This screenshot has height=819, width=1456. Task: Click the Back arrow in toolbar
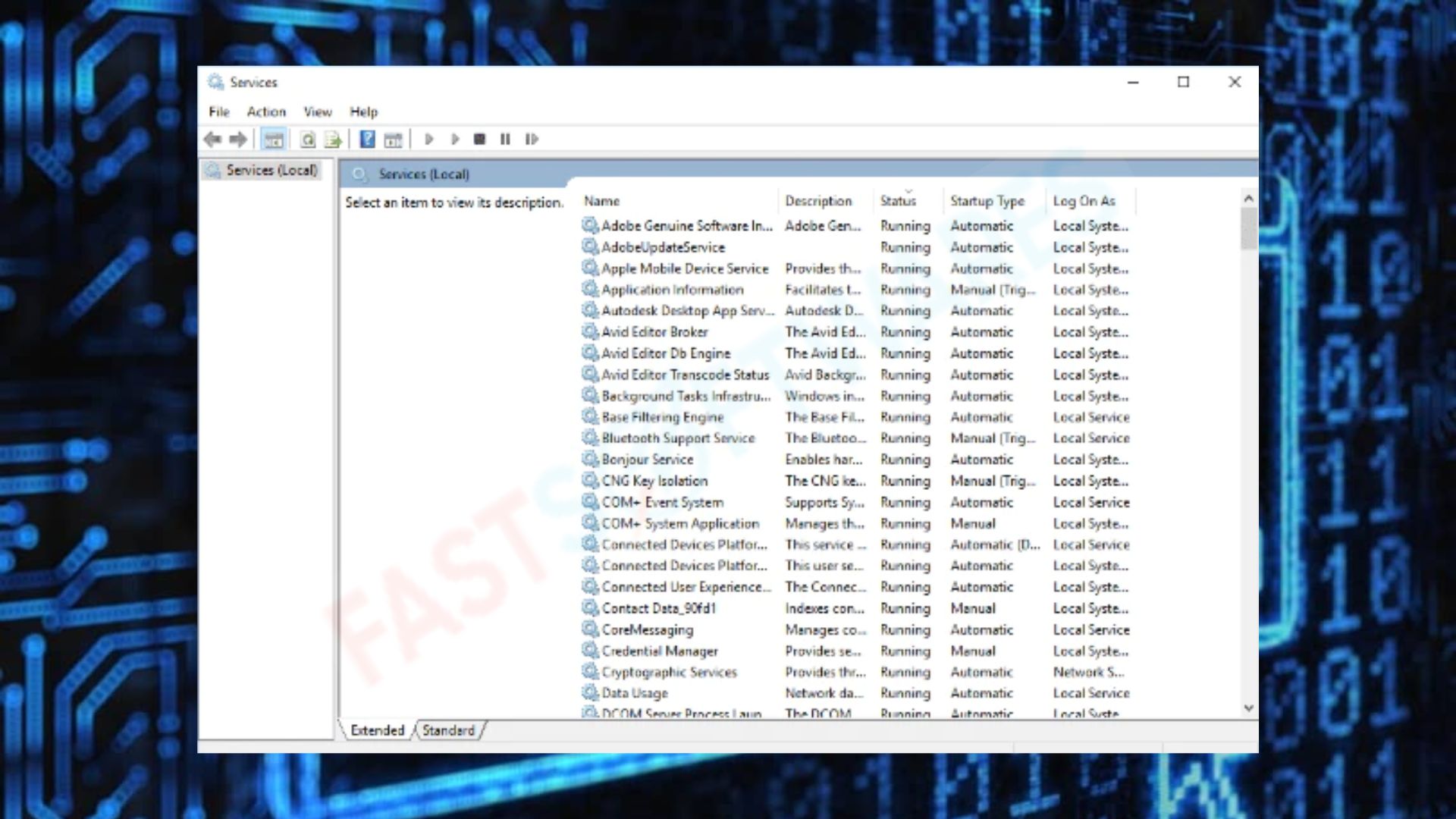pos(212,140)
